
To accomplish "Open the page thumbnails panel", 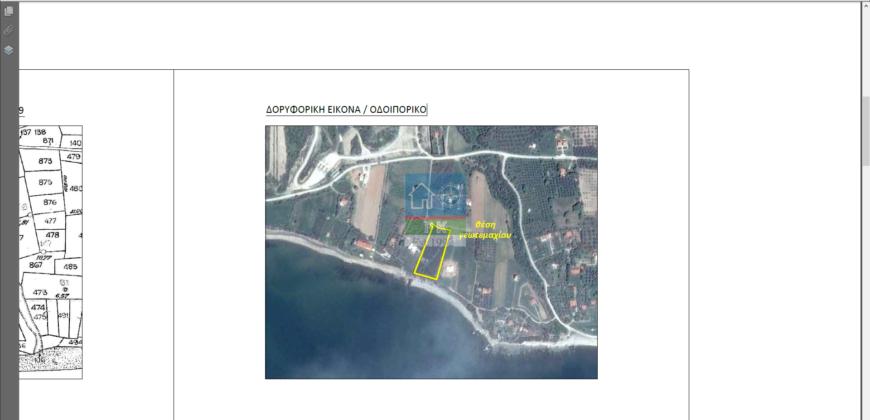I will (x=8, y=11).
